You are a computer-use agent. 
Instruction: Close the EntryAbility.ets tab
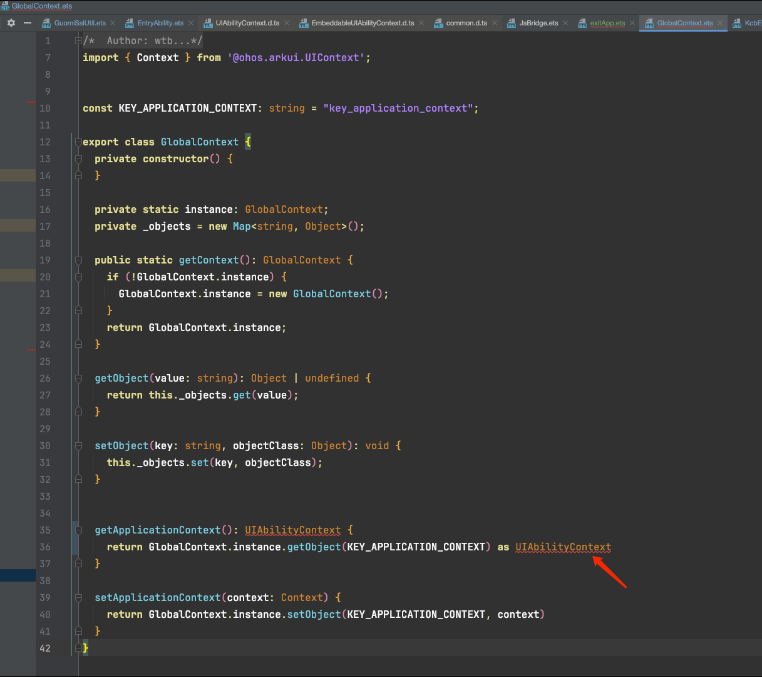pos(190,22)
